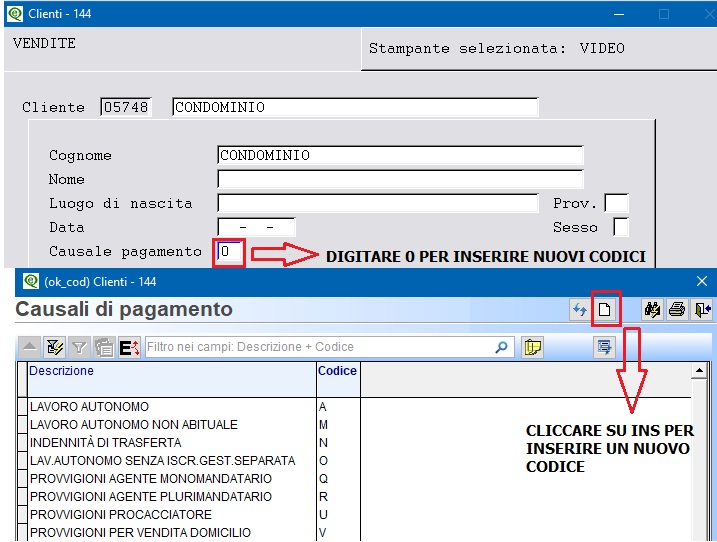Click code cell V
The width and height of the screenshot is (717, 542).
tap(338, 532)
